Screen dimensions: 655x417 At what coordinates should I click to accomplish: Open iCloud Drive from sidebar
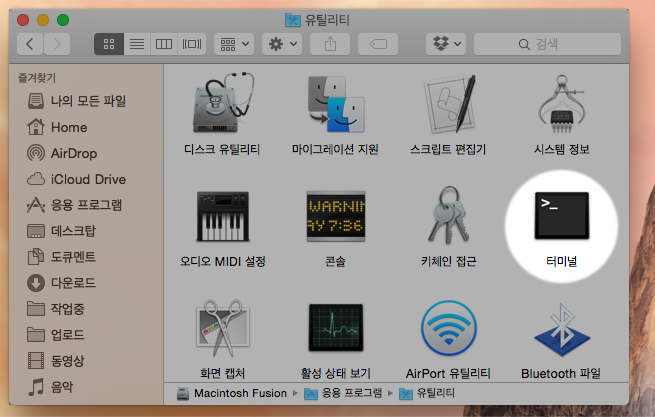(76, 179)
